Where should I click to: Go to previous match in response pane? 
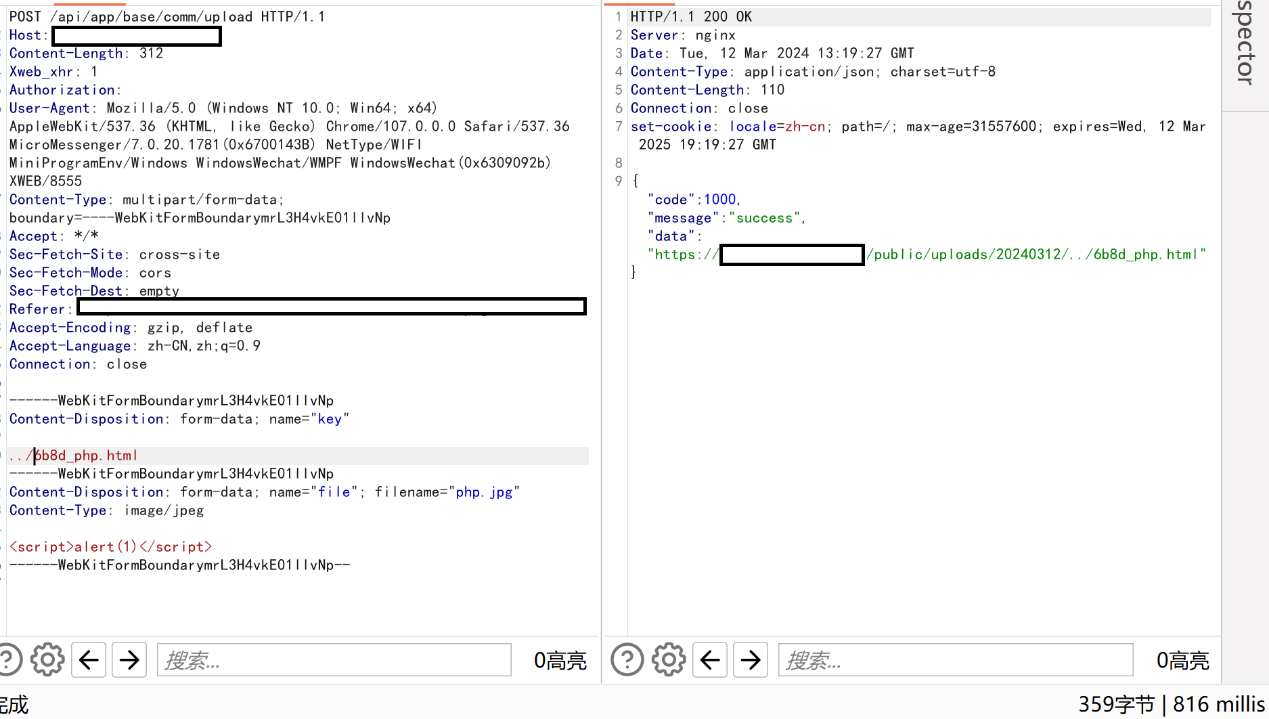[x=710, y=660]
